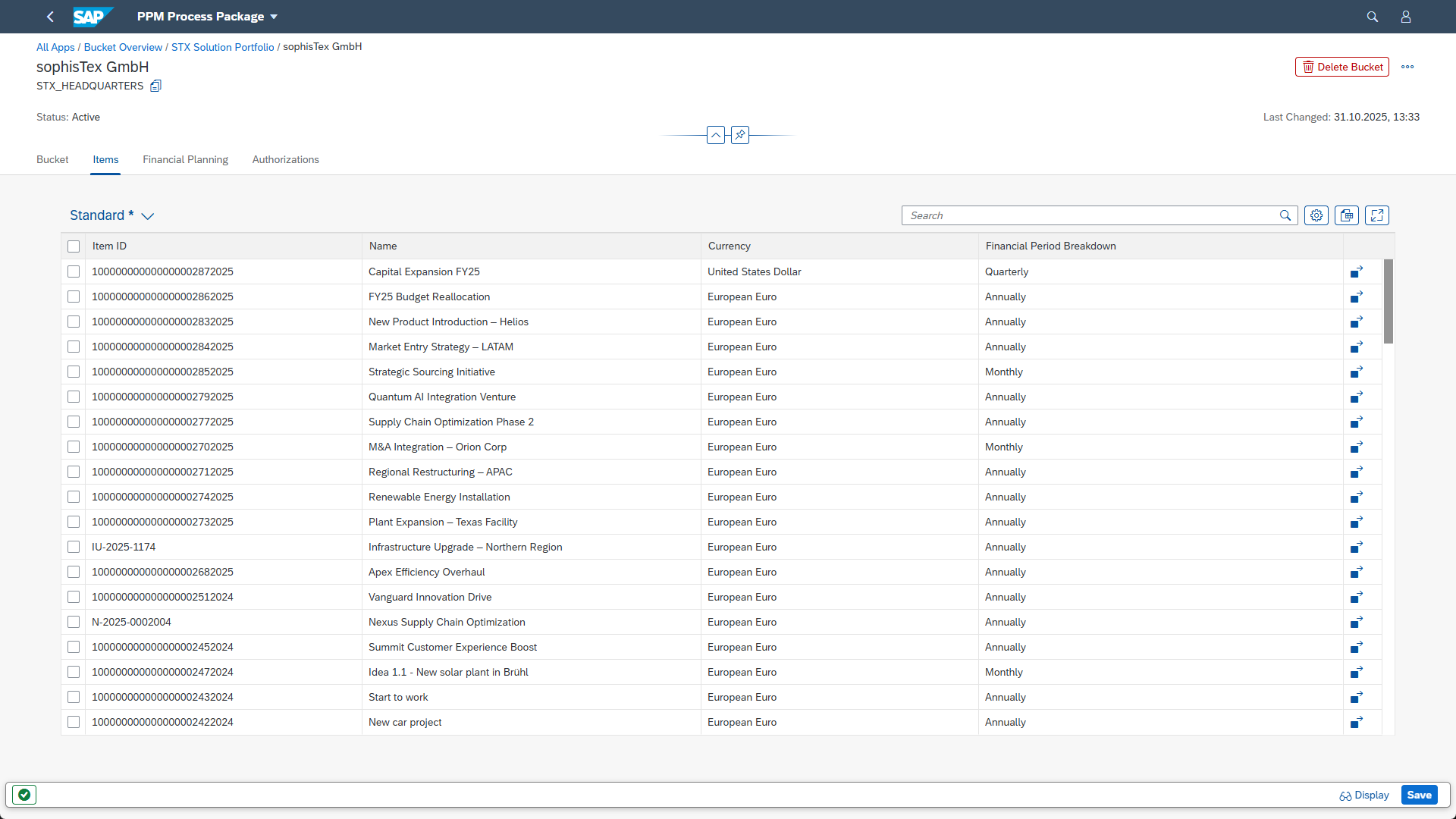Viewport: 1456px width, 819px height.
Task: Select the Start to work row checkbox
Action: click(74, 697)
